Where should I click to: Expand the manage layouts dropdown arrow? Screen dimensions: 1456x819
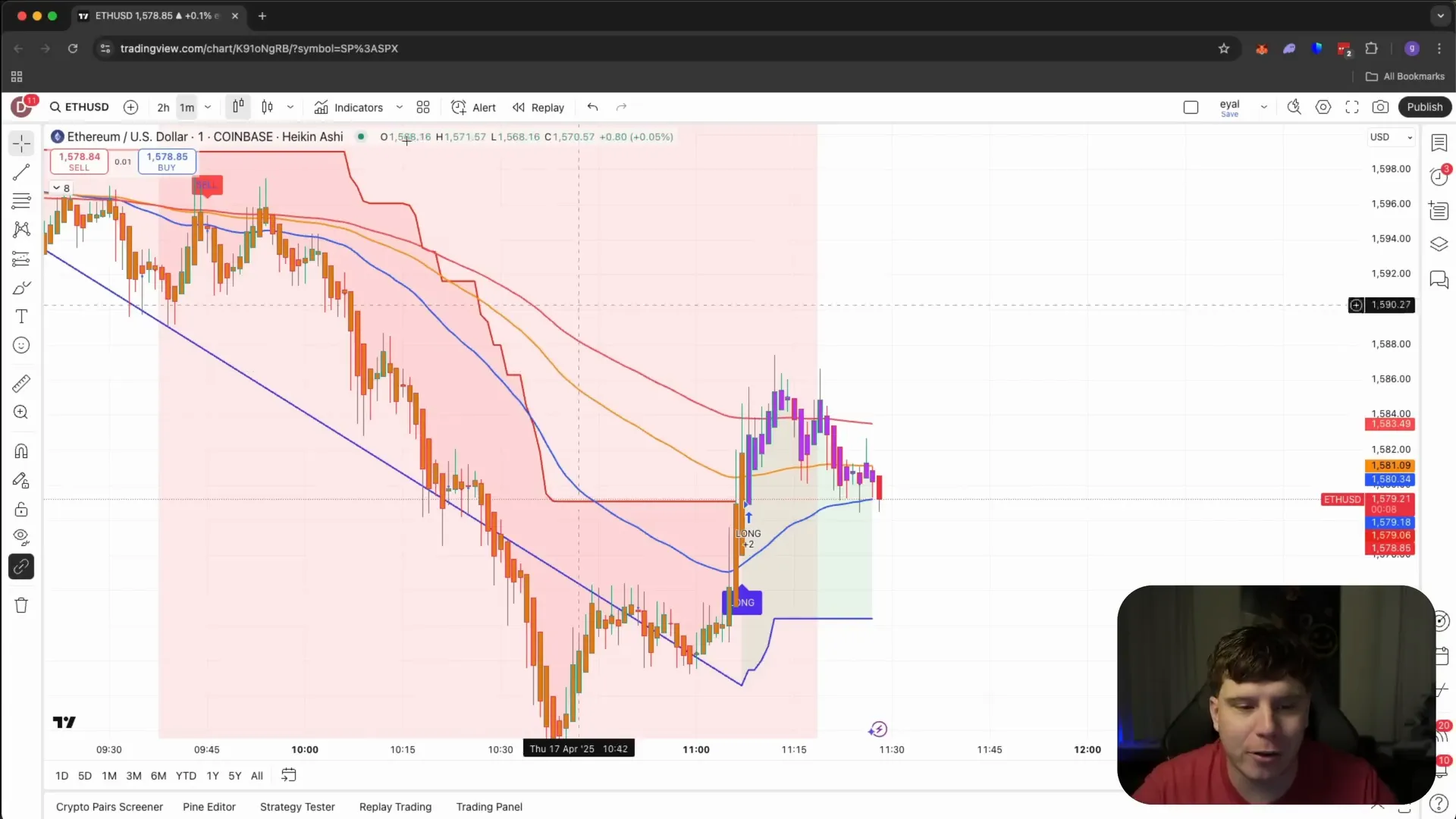1264,108
